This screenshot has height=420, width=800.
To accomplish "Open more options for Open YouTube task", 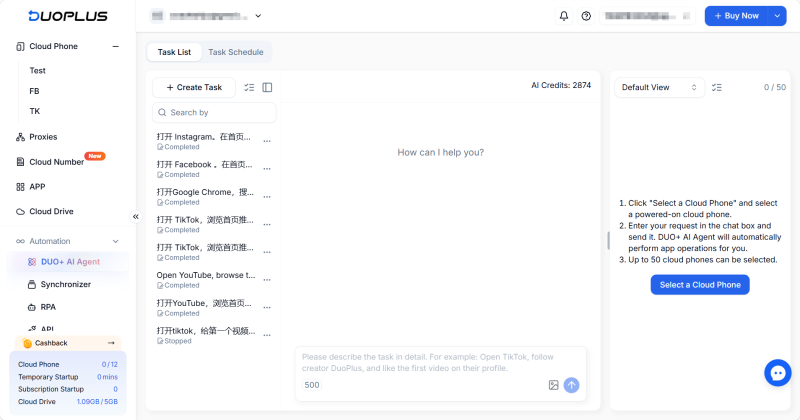I will [x=267, y=280].
